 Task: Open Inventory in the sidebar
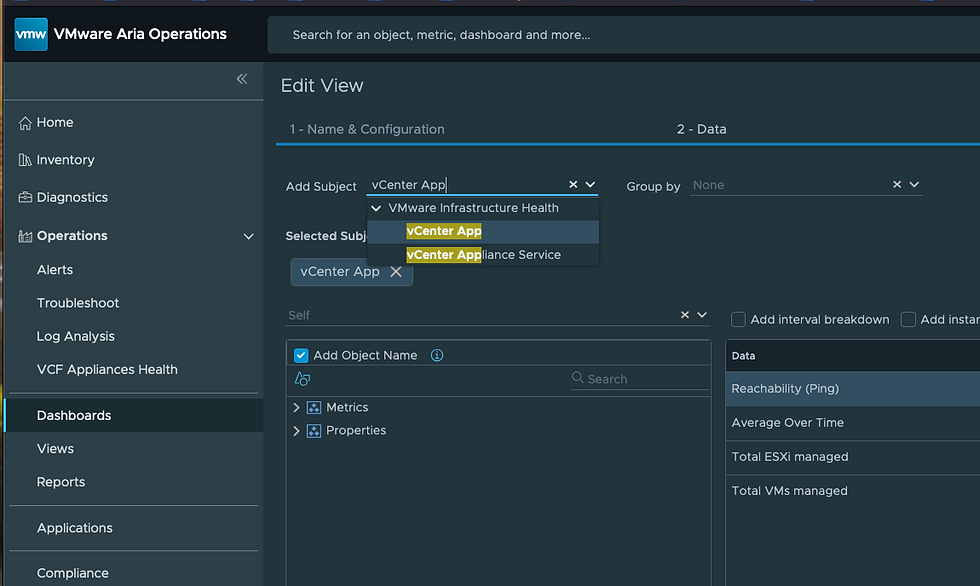(65, 160)
